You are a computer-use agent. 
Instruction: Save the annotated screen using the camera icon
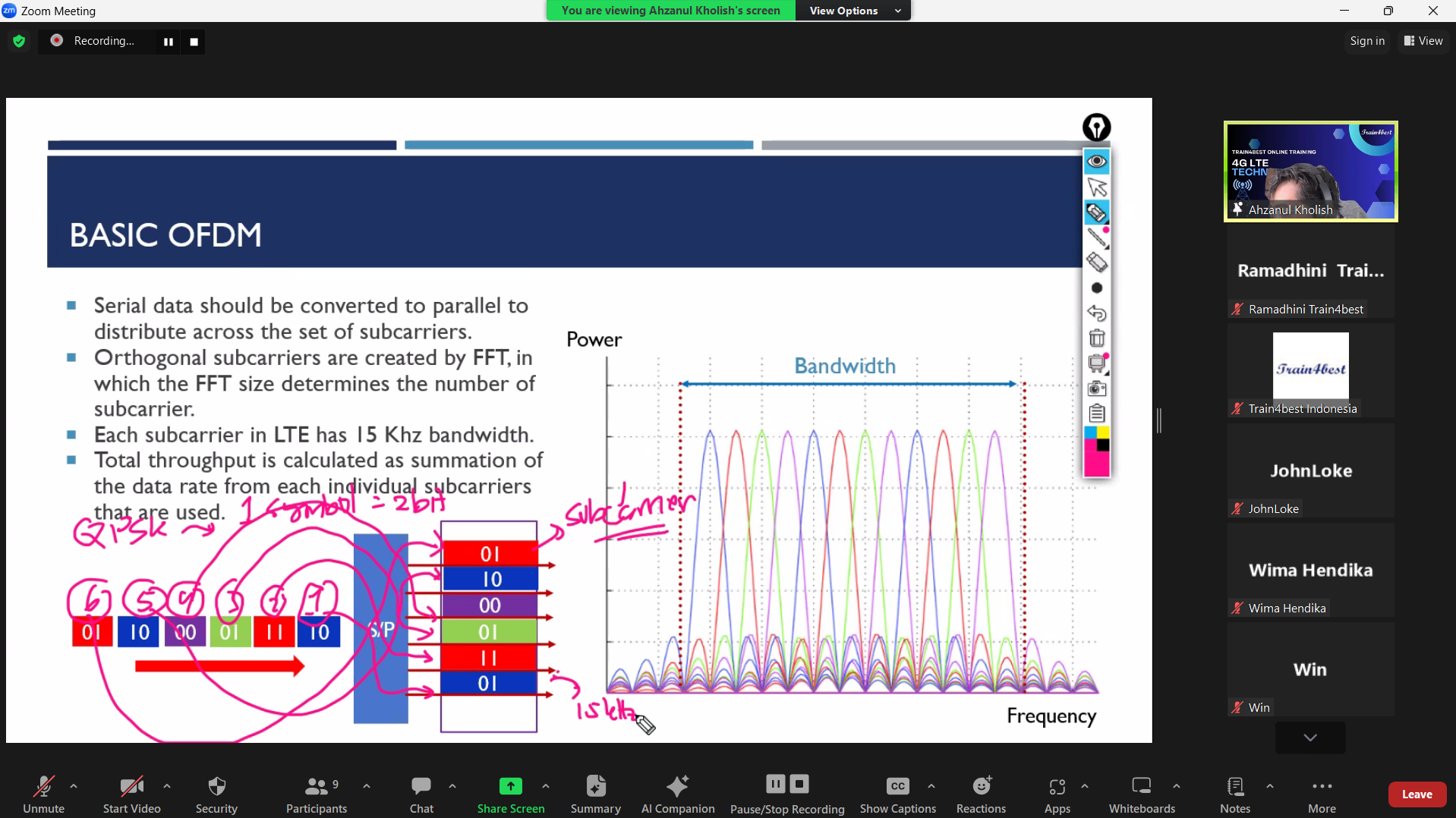click(1097, 389)
